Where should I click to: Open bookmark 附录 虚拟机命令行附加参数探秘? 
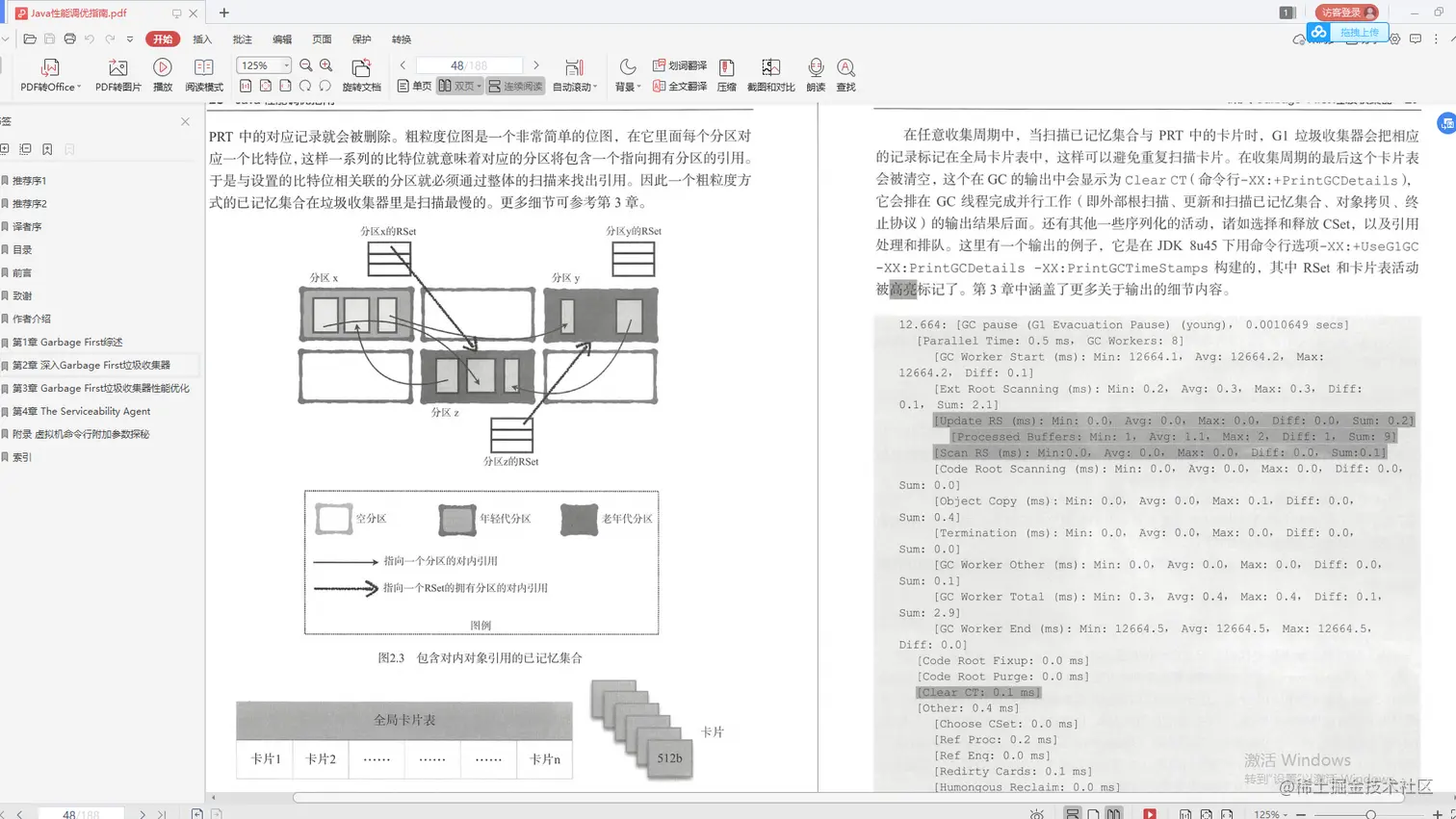81,434
